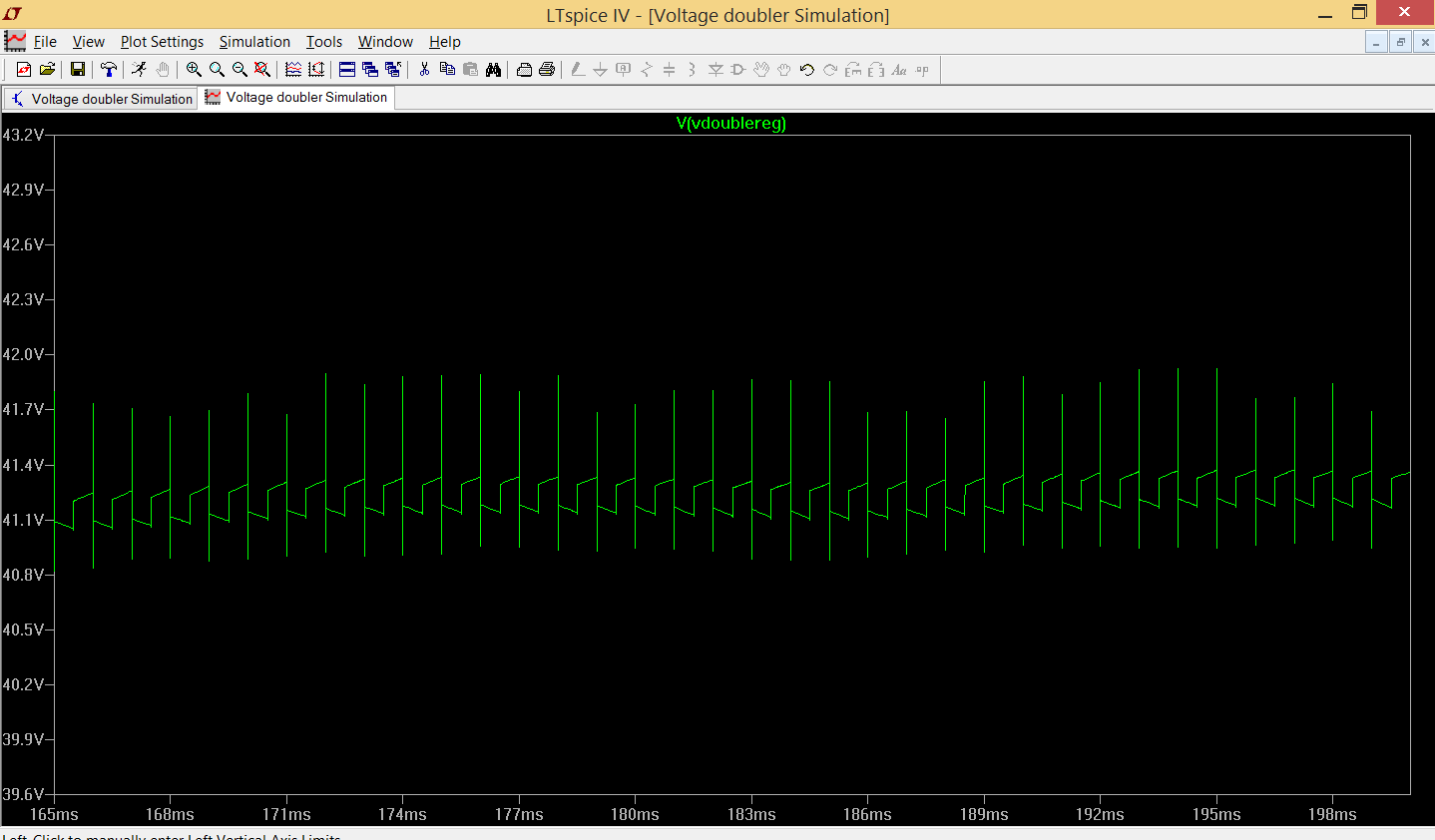Open the Simulation menu
1435x840 pixels.
(254, 42)
